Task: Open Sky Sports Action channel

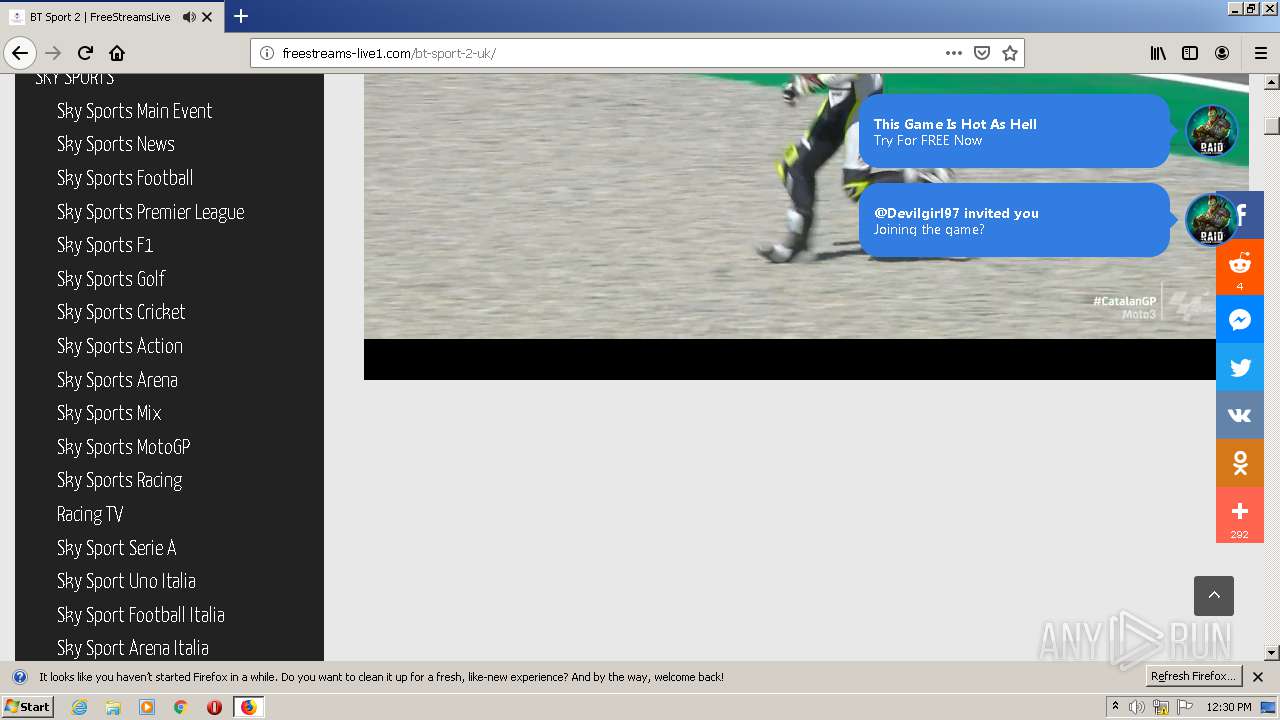Action: (120, 346)
